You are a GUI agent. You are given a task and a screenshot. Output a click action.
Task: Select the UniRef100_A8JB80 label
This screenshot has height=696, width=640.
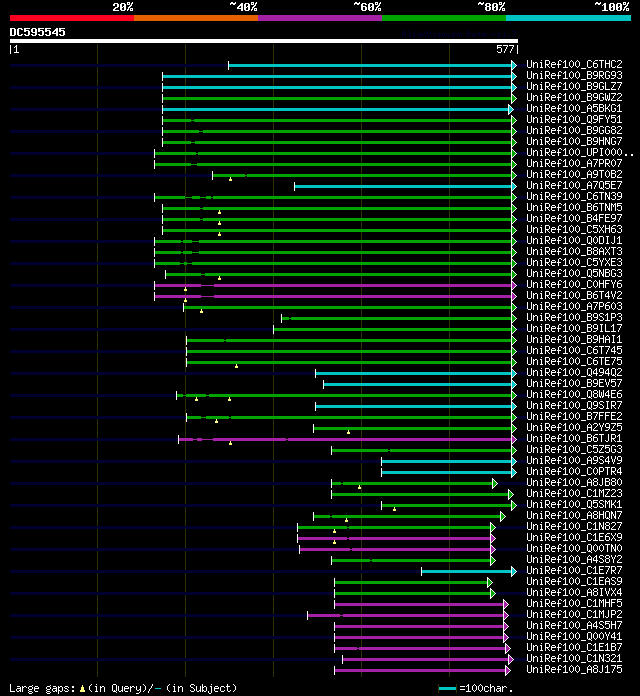click(x=574, y=482)
